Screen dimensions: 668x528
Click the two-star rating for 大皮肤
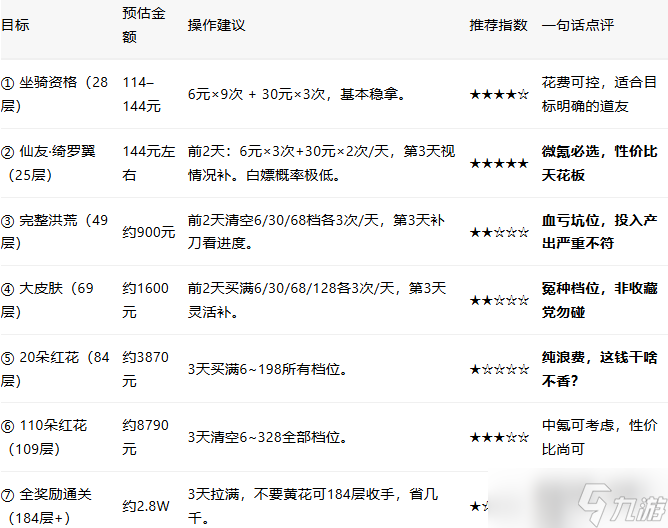tap(499, 300)
